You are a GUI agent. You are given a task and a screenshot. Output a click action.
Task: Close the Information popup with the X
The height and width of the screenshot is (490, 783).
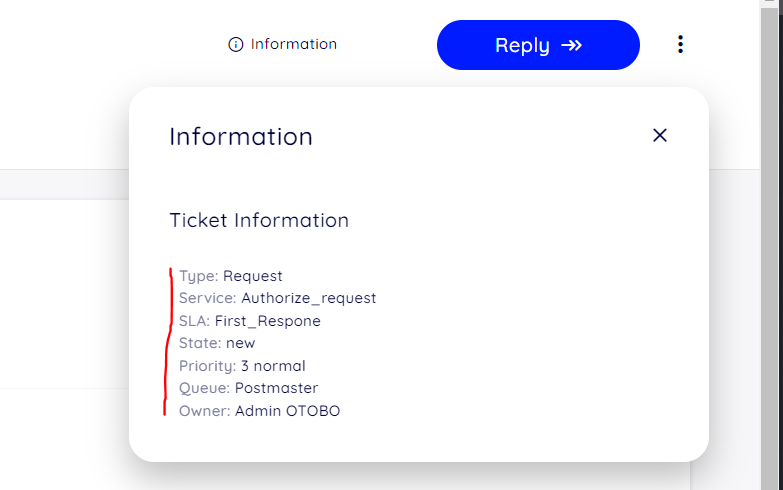click(659, 135)
